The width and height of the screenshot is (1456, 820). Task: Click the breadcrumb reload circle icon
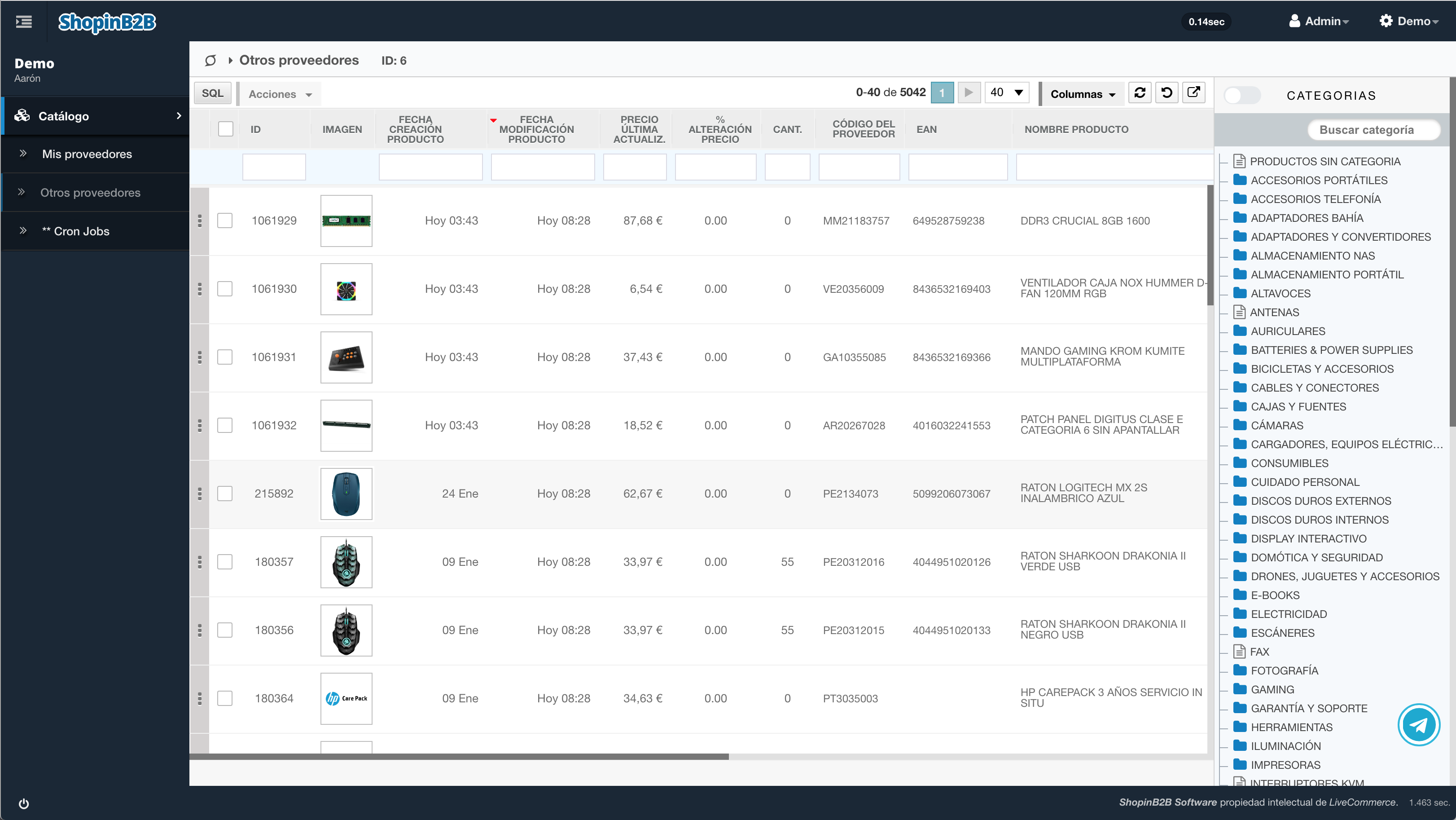tap(210, 60)
